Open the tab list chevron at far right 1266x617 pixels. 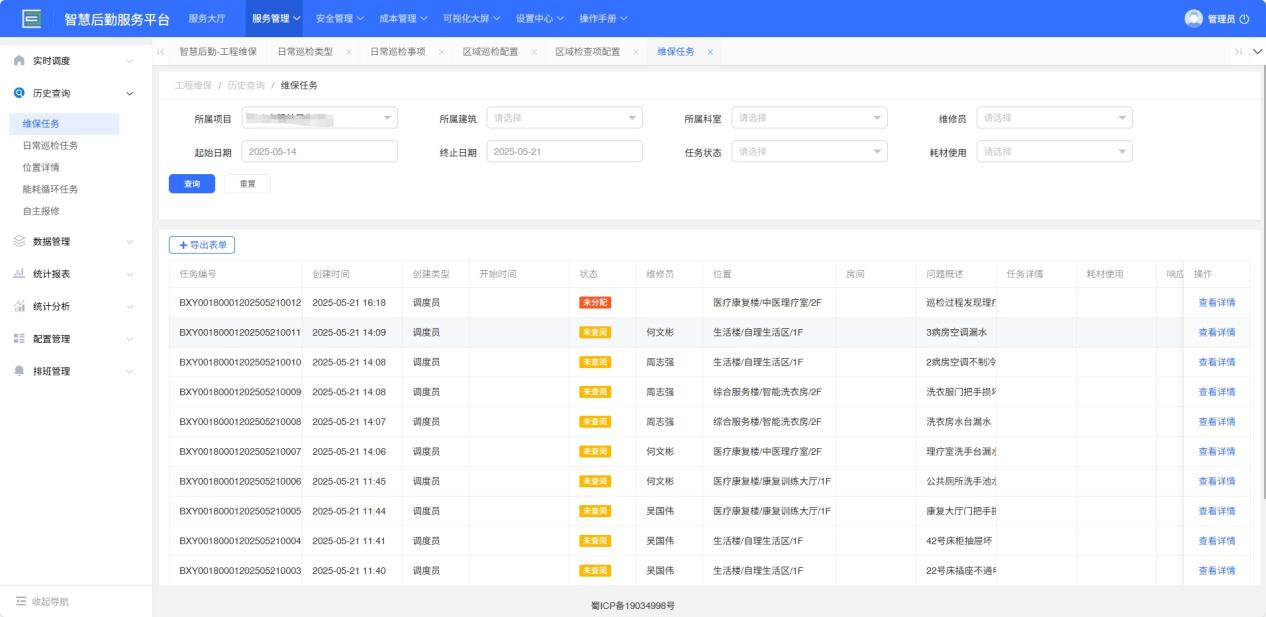click(1257, 52)
